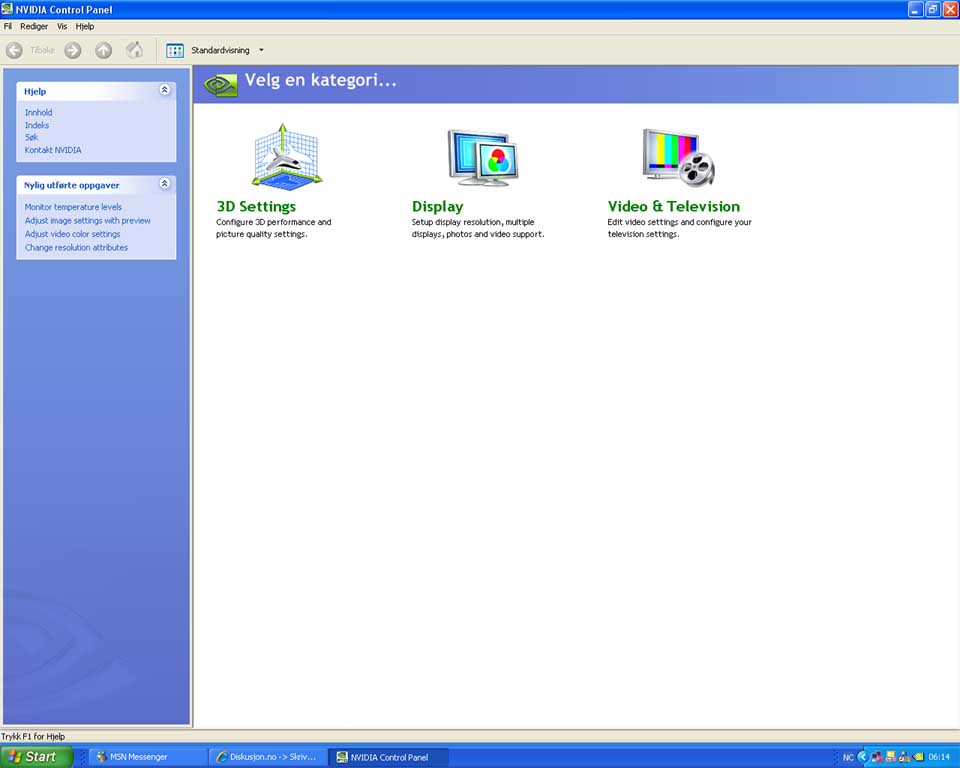960x768 pixels.
Task: Open the Indeks help link
Action: pos(37,125)
